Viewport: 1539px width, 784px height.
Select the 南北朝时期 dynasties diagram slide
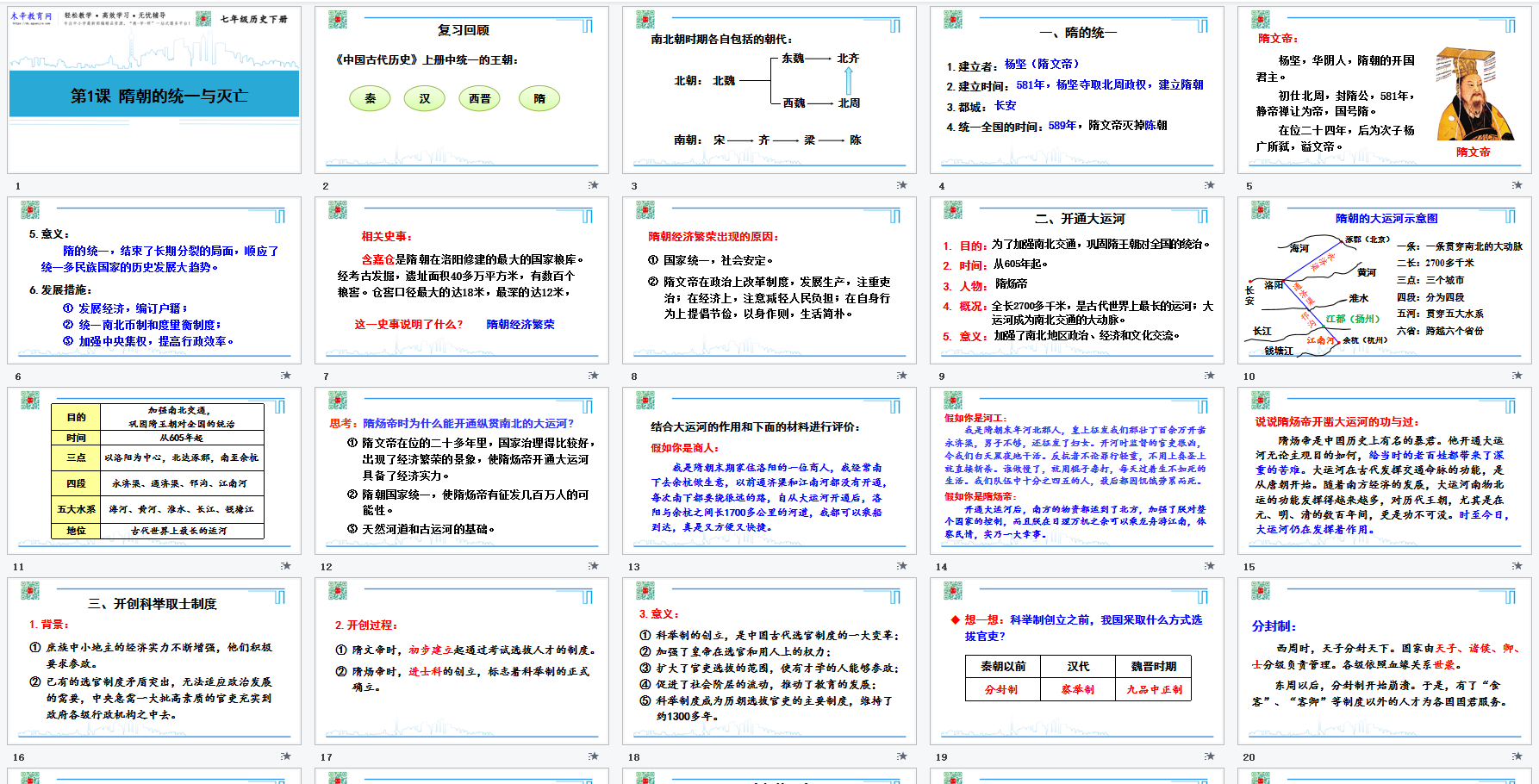pyautogui.click(x=769, y=90)
